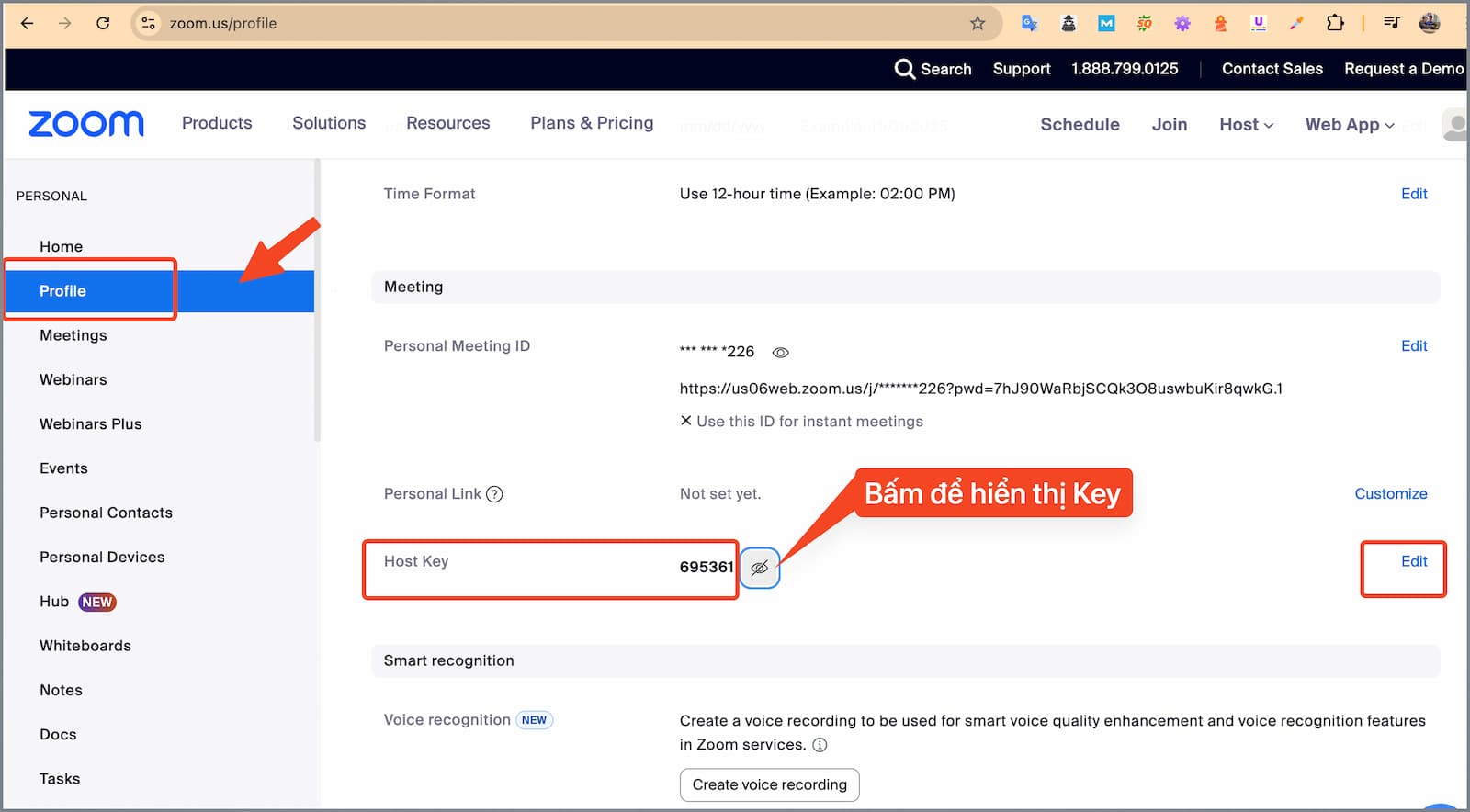Click 'Use this ID for instant meetings' text

(x=809, y=422)
